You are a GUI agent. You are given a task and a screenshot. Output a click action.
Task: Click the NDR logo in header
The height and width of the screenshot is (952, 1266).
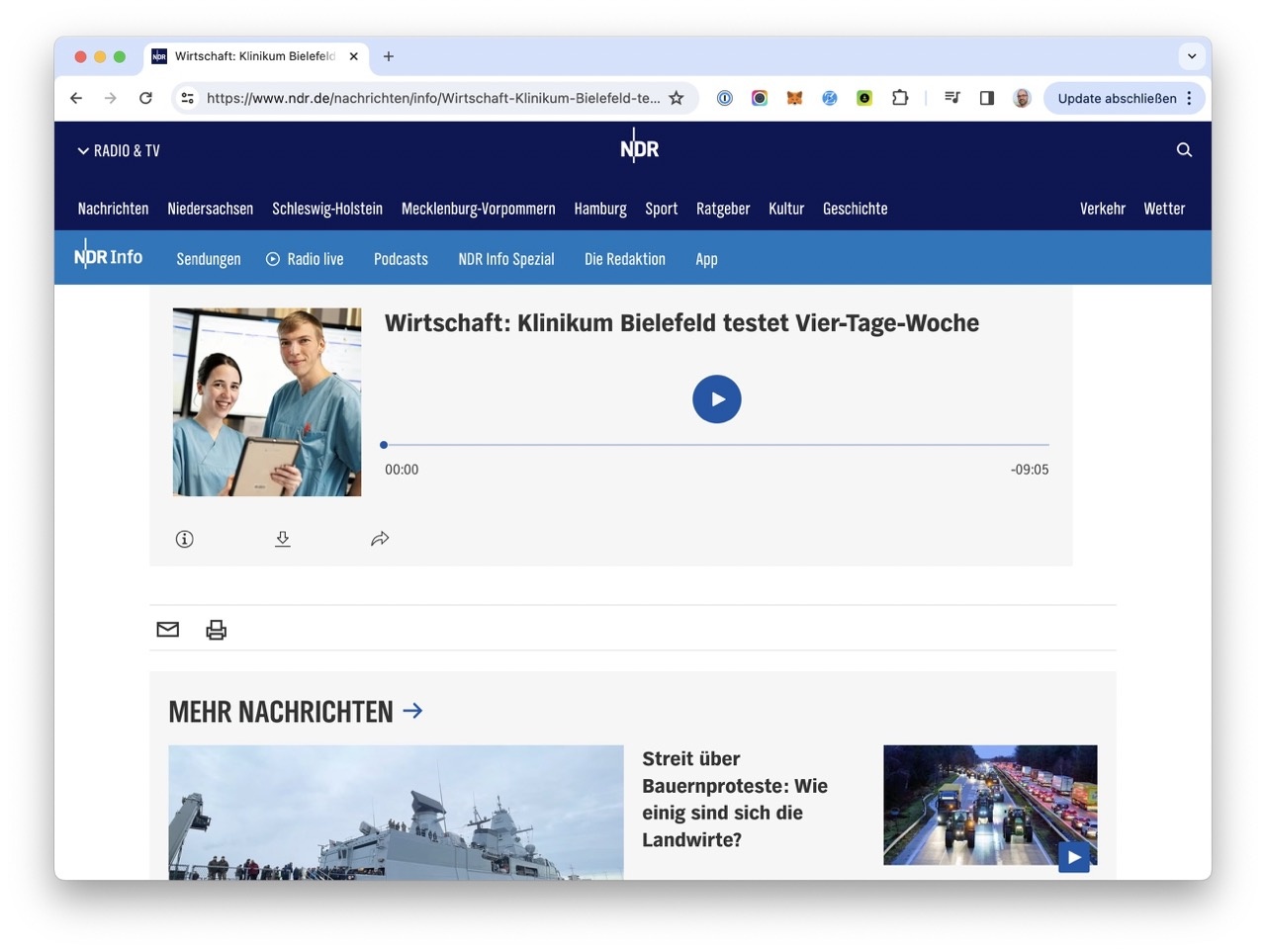[639, 147]
